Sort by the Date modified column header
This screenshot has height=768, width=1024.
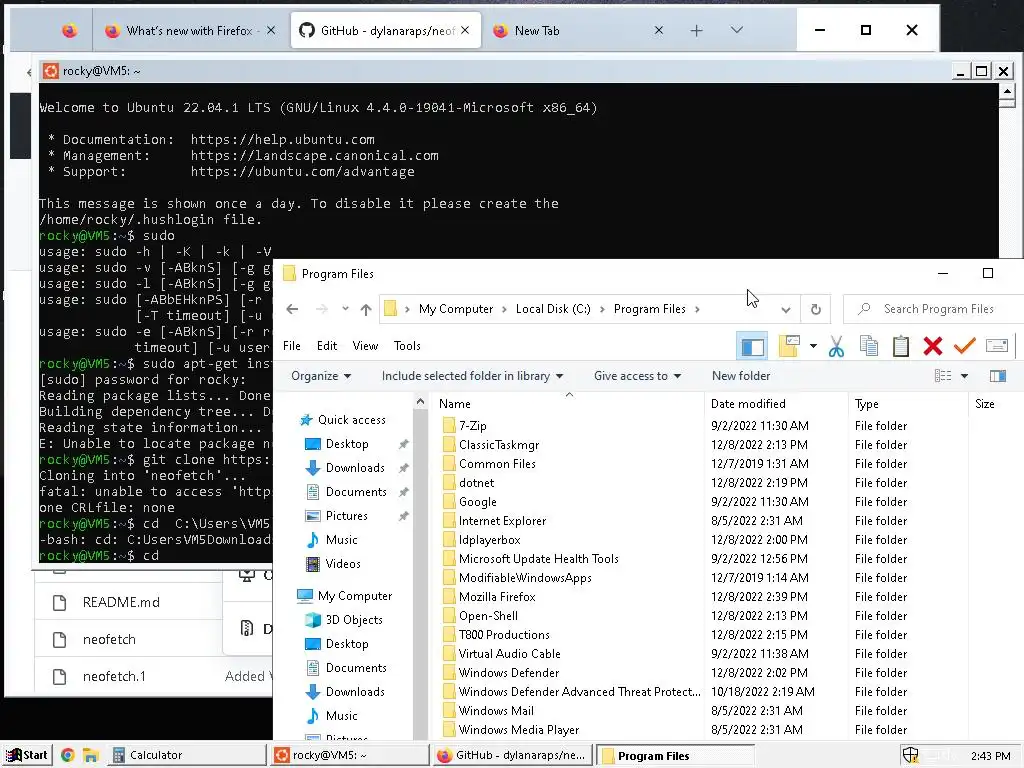[748, 404]
